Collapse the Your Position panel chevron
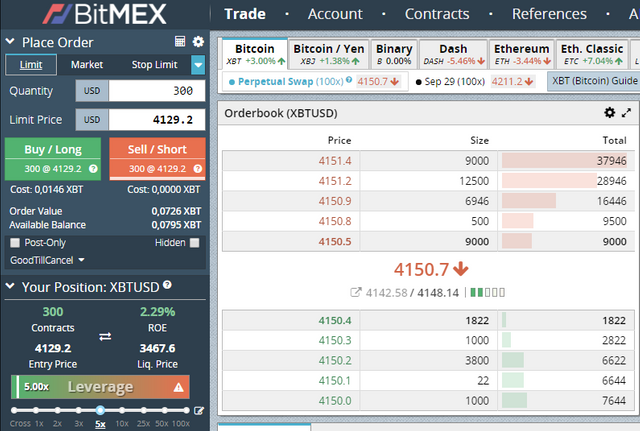The image size is (640, 431). [10, 286]
